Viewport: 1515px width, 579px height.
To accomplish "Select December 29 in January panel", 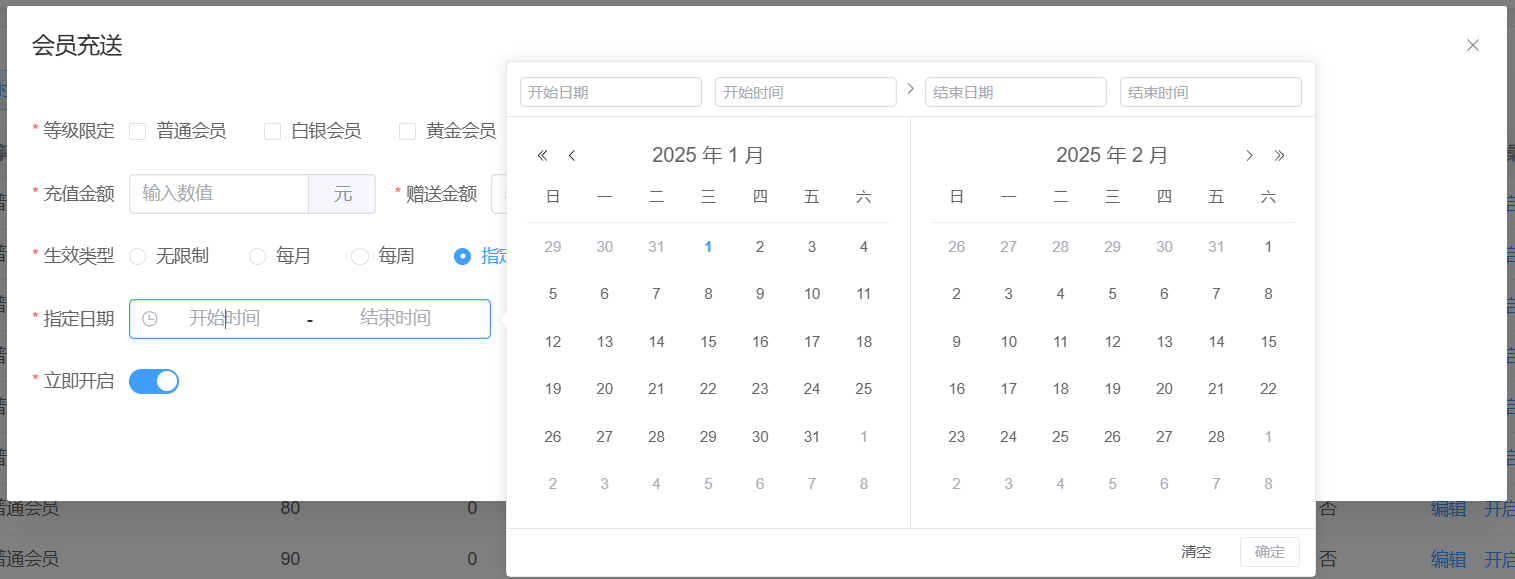I will [x=553, y=247].
